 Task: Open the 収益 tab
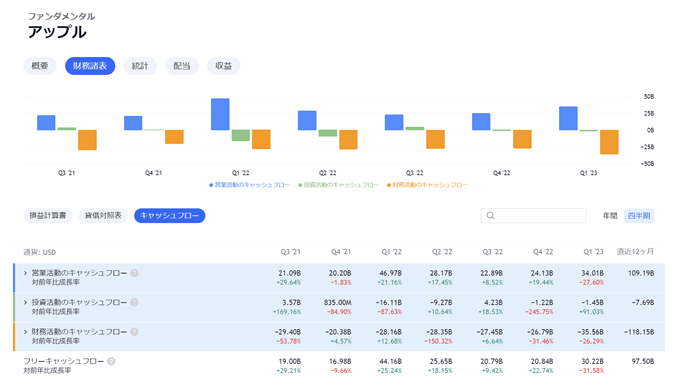(x=224, y=66)
